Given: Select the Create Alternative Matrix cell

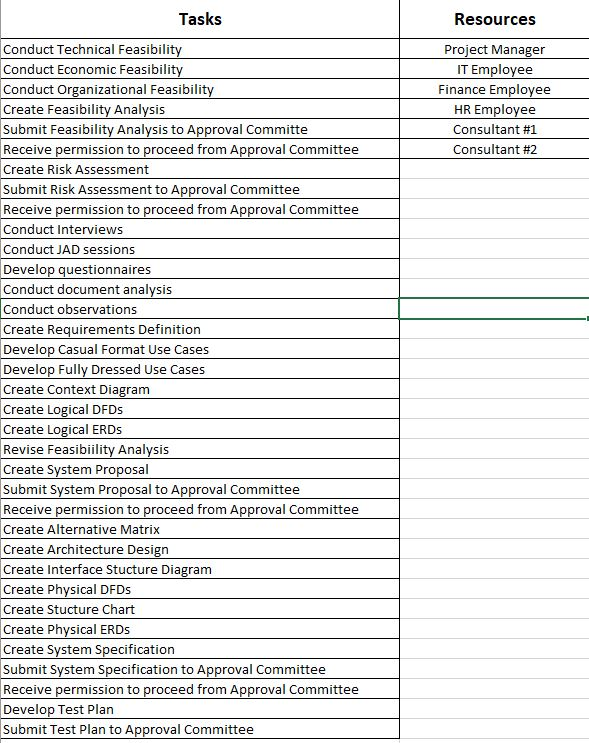Looking at the screenshot, I should tap(200, 529).
